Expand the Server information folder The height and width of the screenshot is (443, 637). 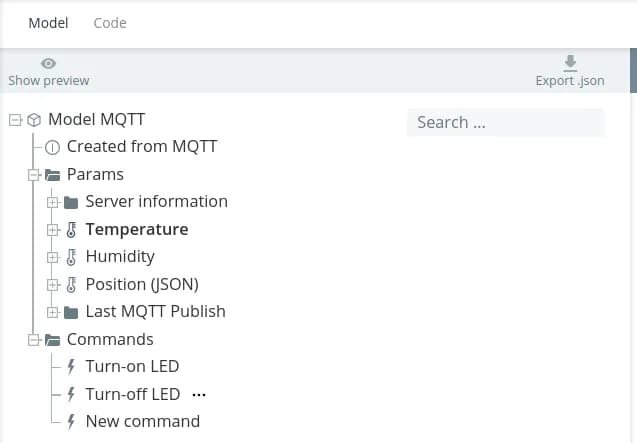[x=53, y=202]
